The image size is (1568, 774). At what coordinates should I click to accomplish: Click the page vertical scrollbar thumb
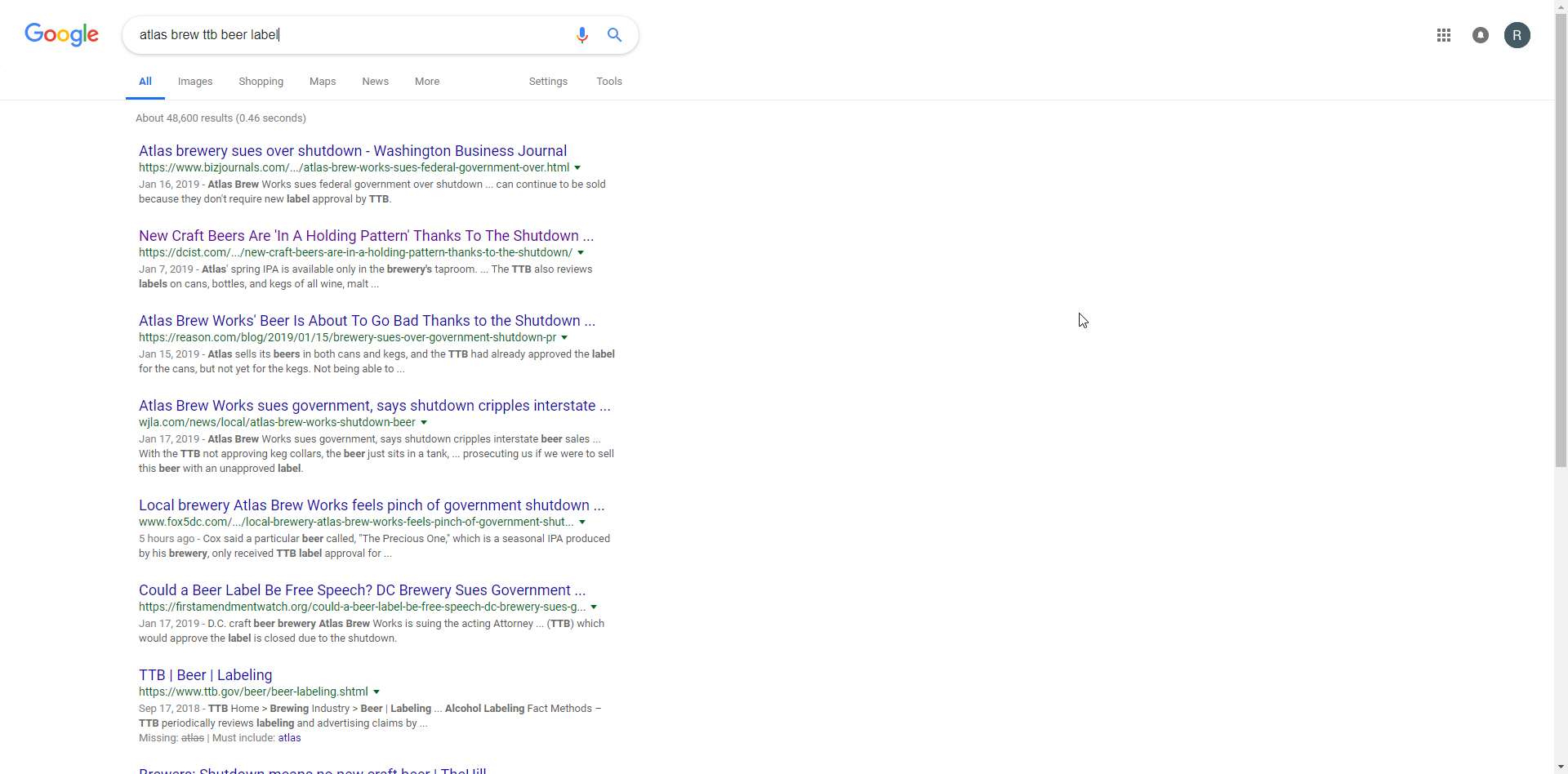coord(1561,241)
